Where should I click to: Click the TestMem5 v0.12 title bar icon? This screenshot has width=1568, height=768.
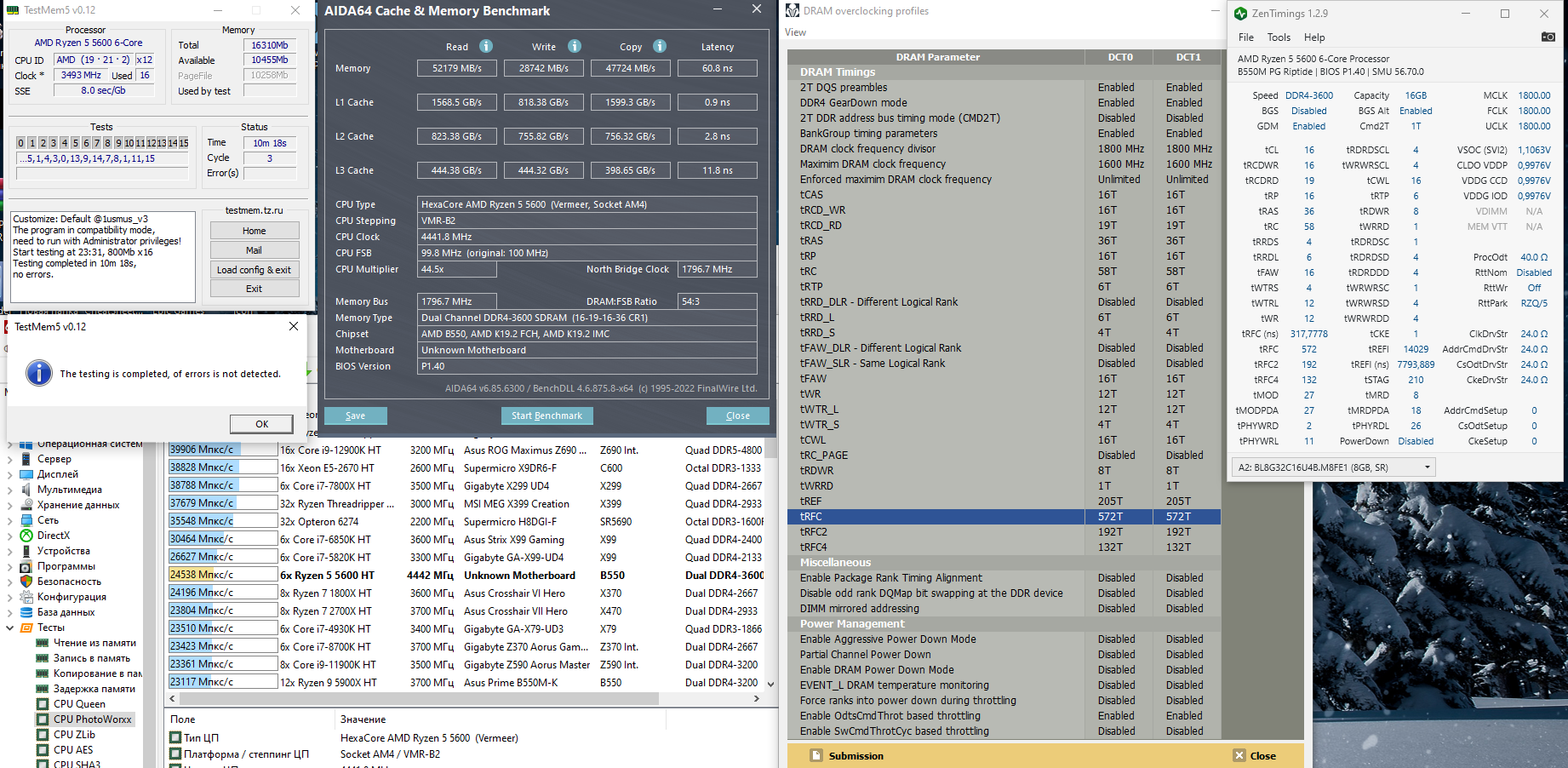(x=13, y=10)
